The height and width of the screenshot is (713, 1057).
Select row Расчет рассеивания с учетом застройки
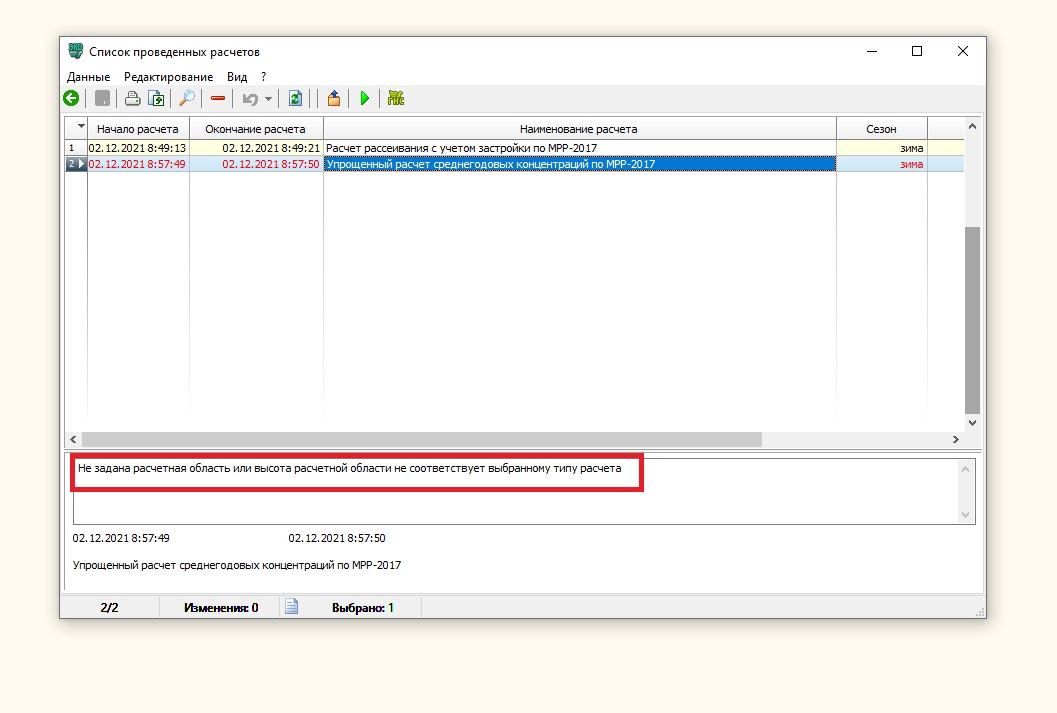tap(578, 148)
